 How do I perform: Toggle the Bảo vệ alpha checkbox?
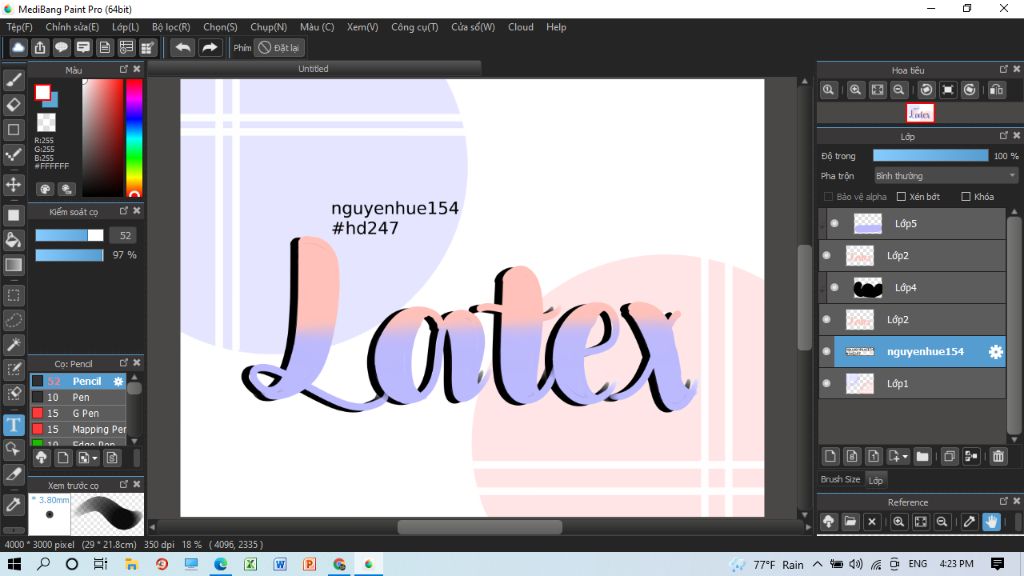[828, 197]
